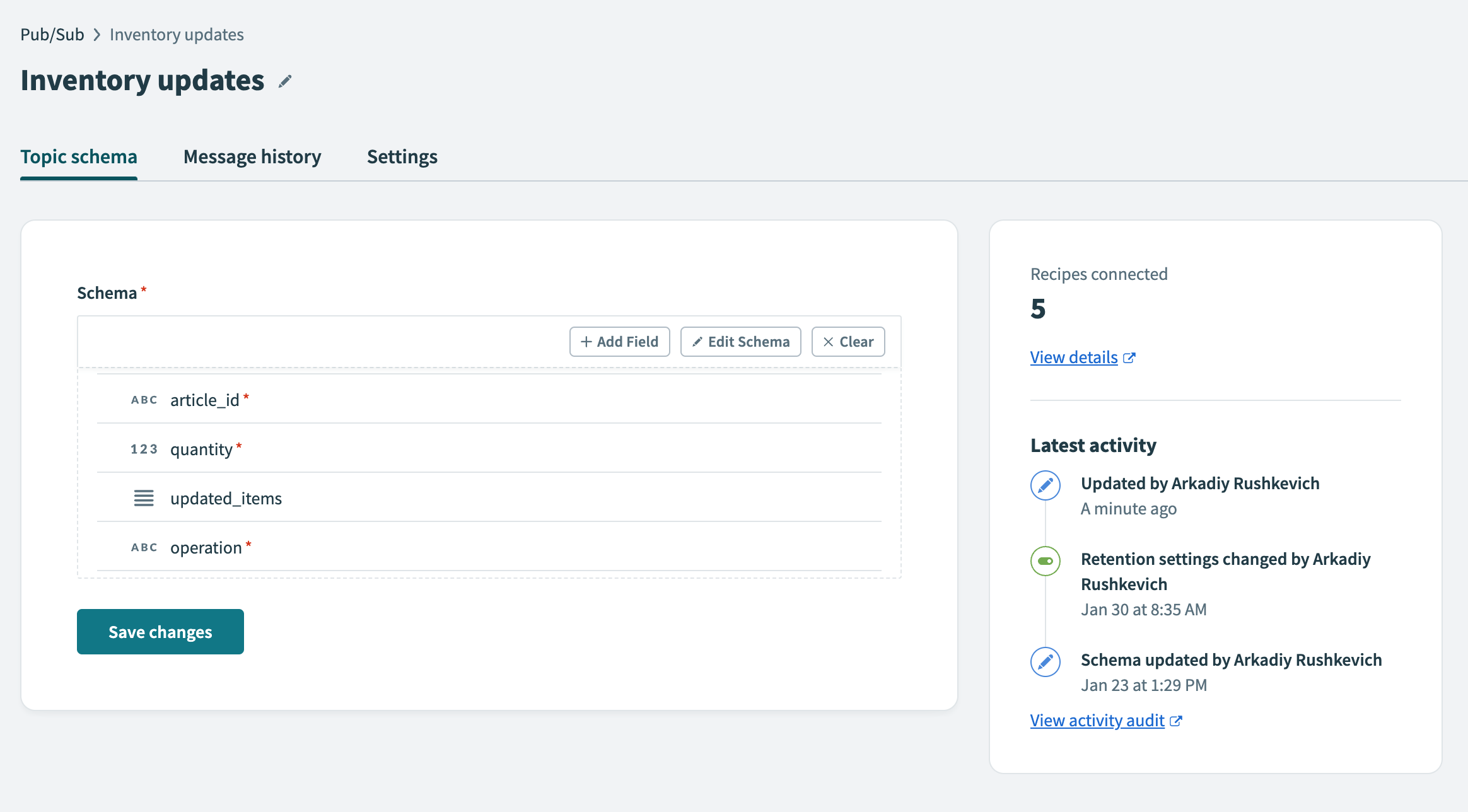Click the ABC type icon beside article_id

144,400
